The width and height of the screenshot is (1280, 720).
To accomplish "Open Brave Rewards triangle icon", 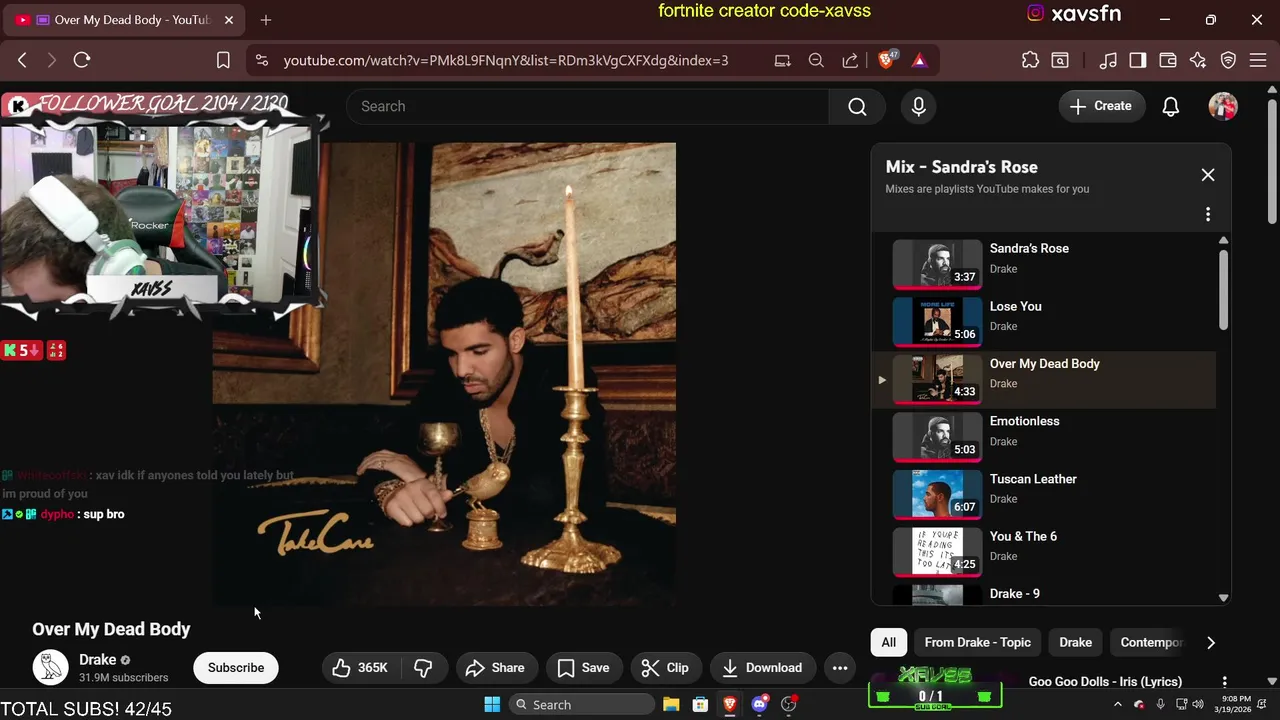I will click(x=919, y=60).
